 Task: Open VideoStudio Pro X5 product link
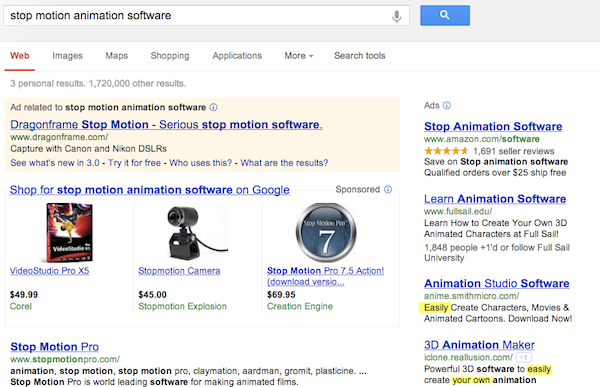click(x=49, y=271)
